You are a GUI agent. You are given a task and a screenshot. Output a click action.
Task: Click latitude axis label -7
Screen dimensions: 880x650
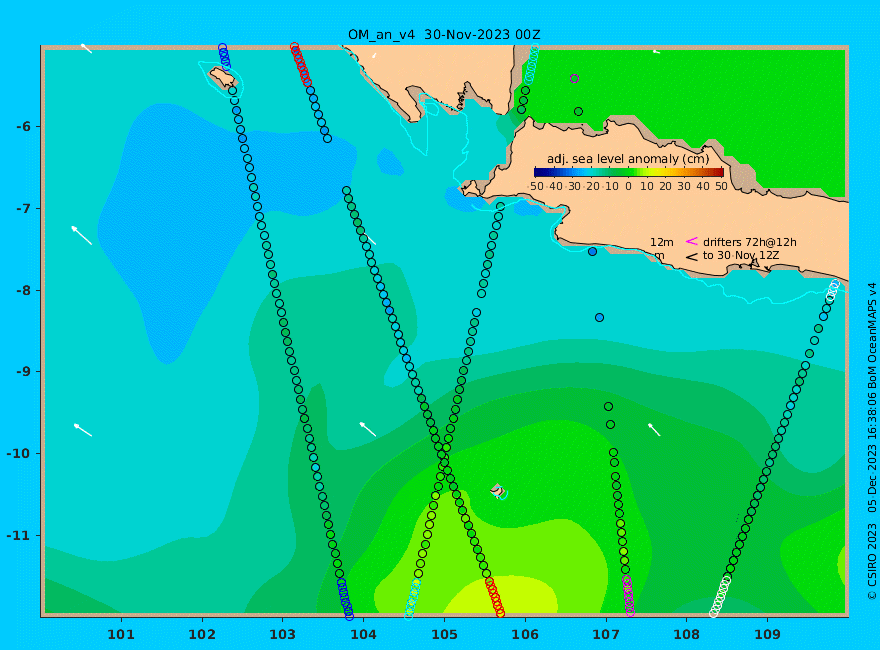(x=23, y=208)
